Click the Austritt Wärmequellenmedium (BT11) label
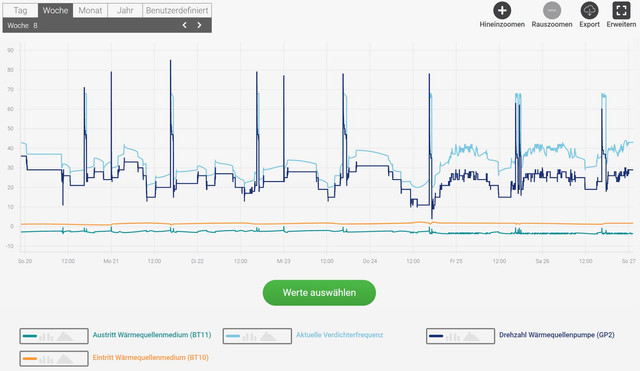The width and height of the screenshot is (640, 371). coord(152,335)
